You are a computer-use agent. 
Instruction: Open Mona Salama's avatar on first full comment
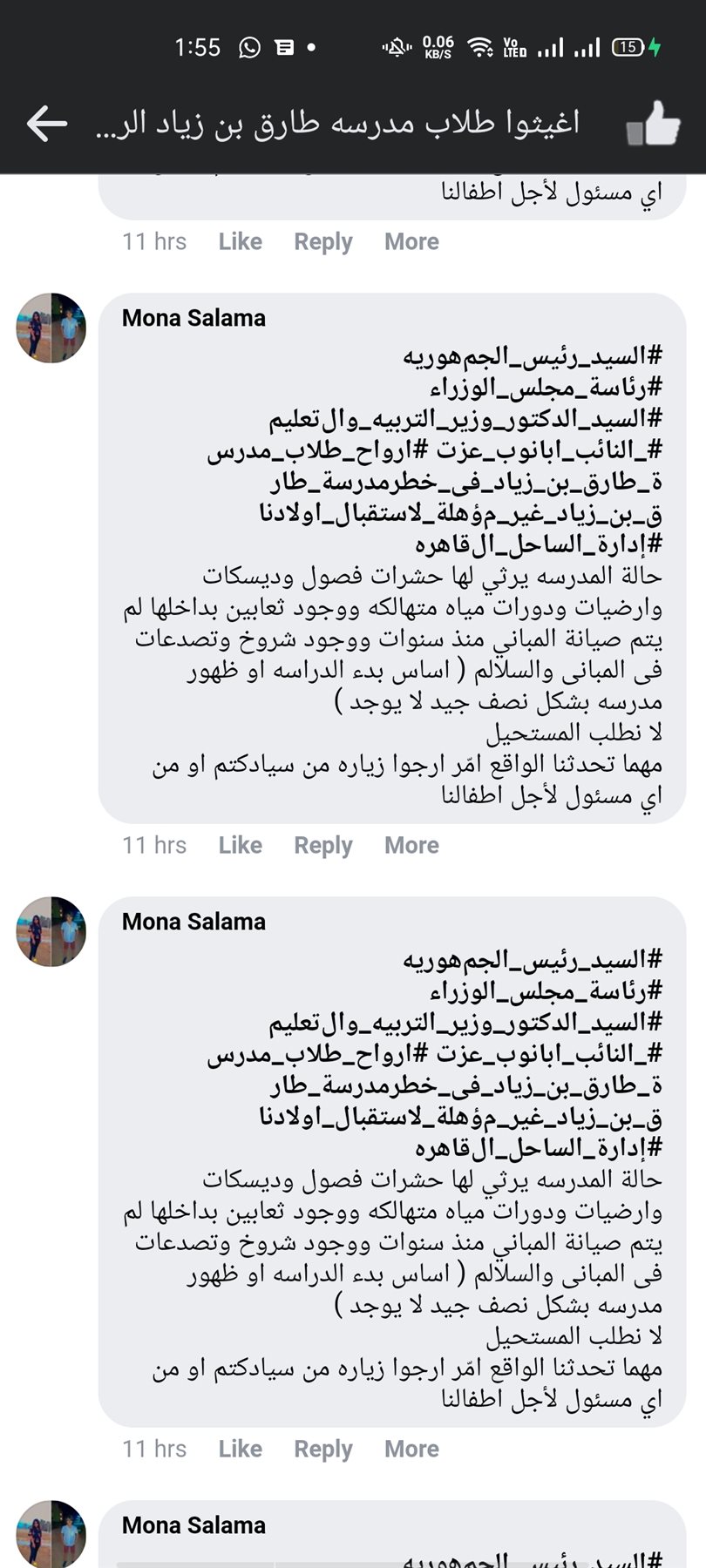click(x=51, y=328)
